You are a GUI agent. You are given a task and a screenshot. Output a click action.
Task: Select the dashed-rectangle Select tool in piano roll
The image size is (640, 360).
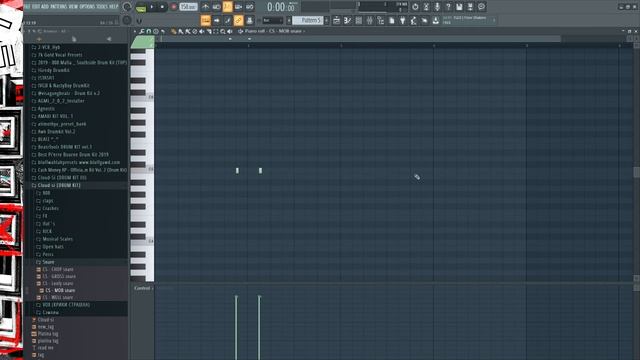pyautogui.click(x=216, y=31)
